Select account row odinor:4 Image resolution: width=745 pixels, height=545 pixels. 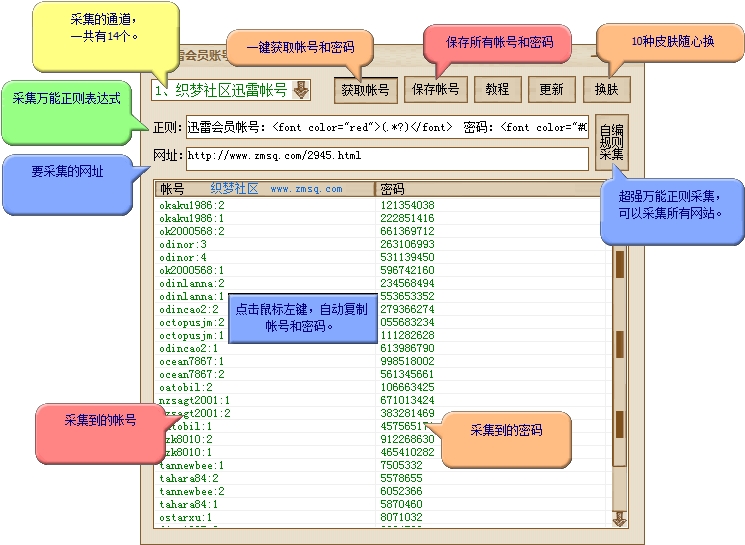click(183, 257)
